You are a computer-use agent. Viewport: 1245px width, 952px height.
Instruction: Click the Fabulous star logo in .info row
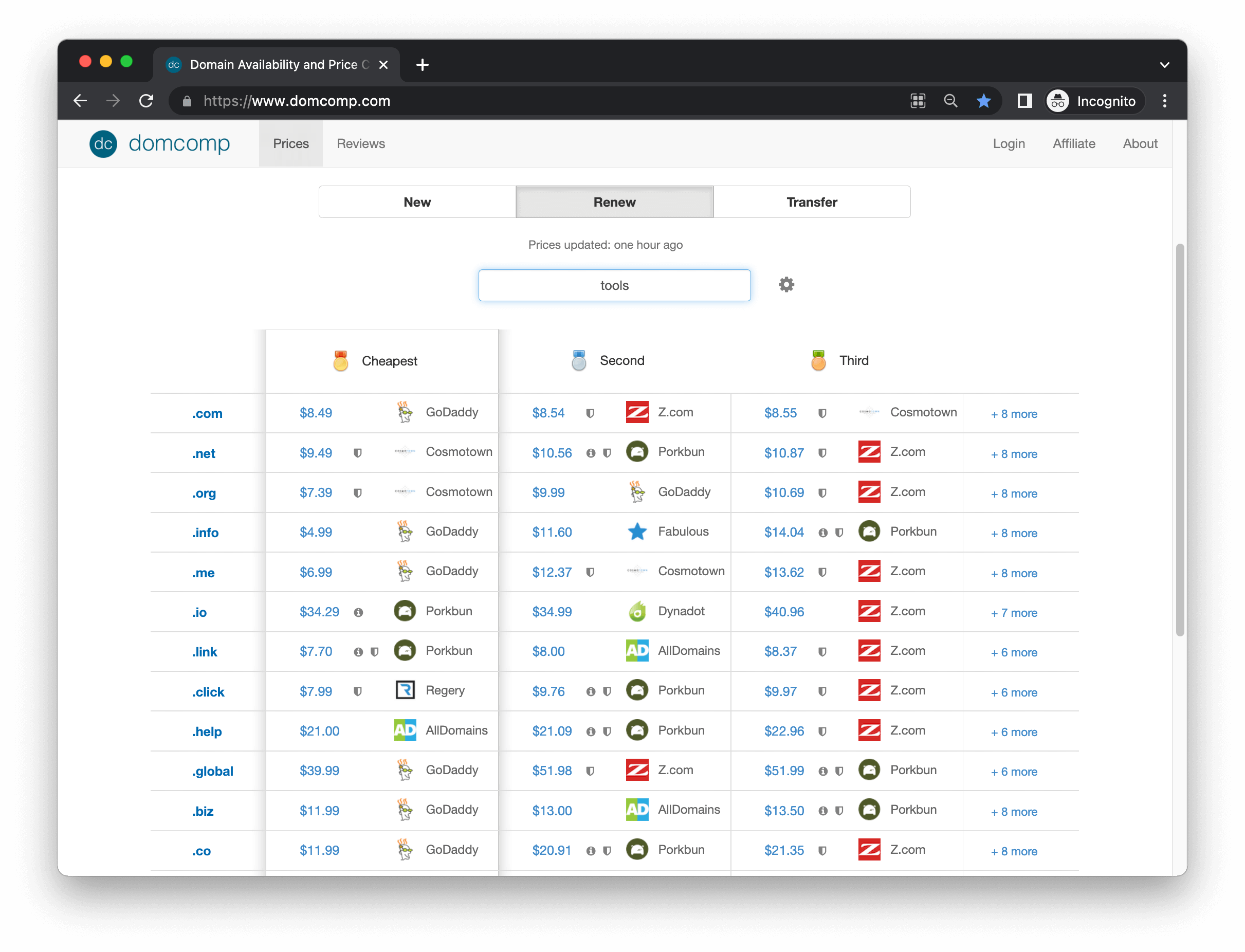tap(637, 532)
